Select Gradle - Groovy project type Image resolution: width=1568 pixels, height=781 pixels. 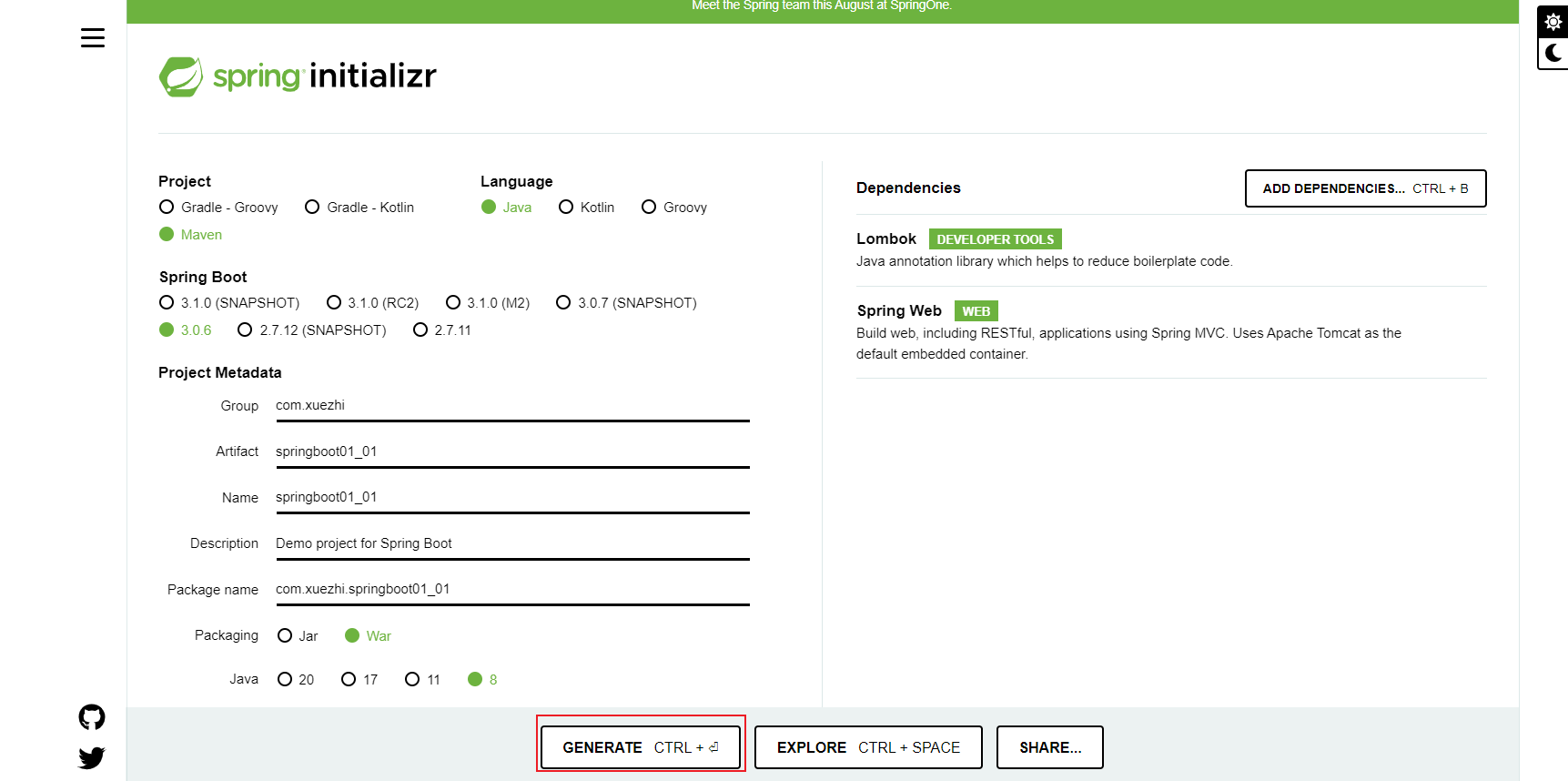[218, 208]
